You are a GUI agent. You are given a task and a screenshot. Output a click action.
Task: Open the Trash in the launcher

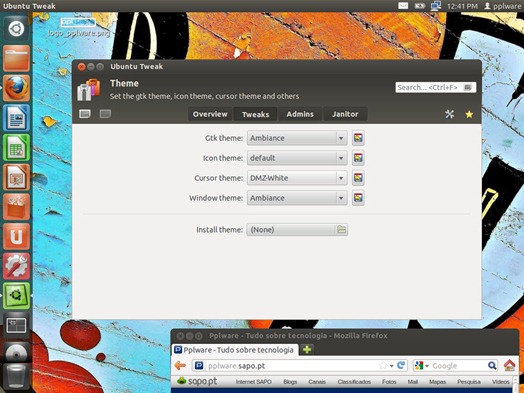tap(16, 378)
